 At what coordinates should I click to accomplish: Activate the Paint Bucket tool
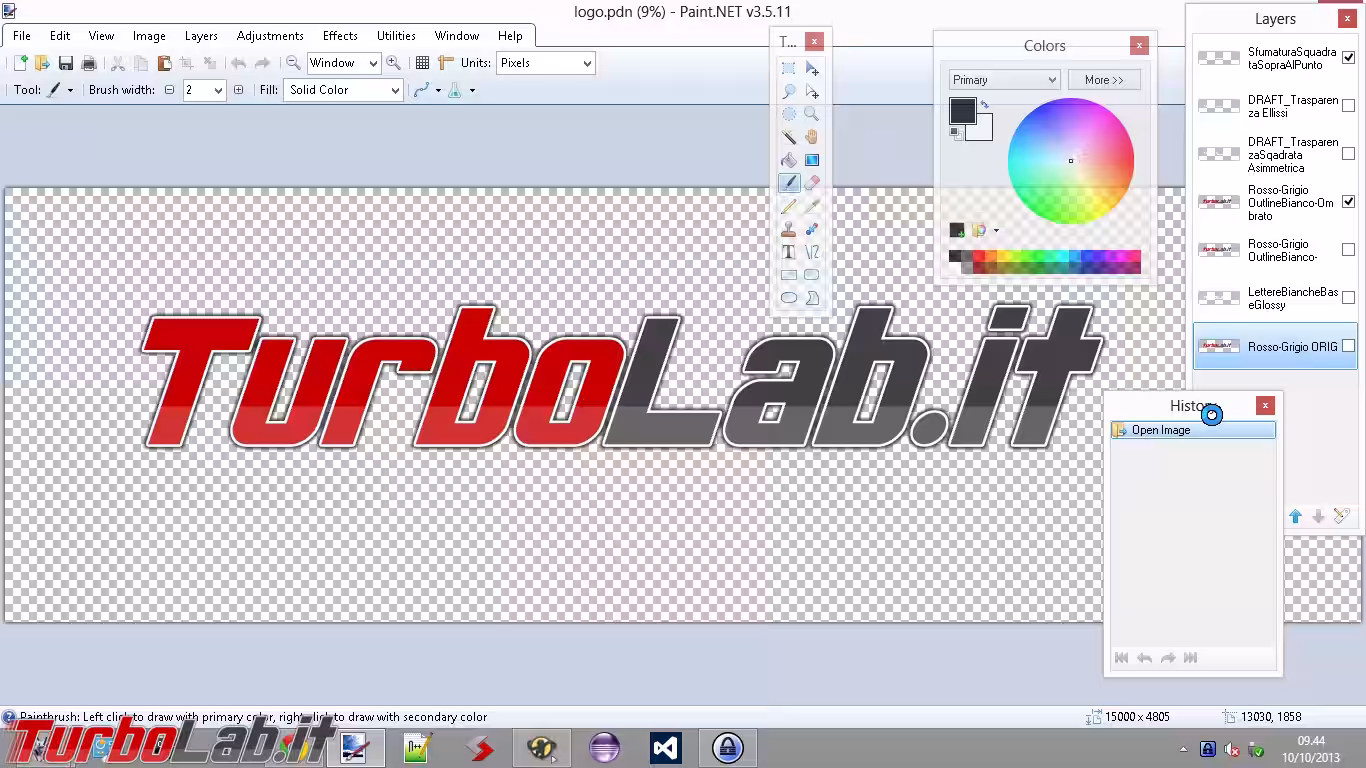789,160
